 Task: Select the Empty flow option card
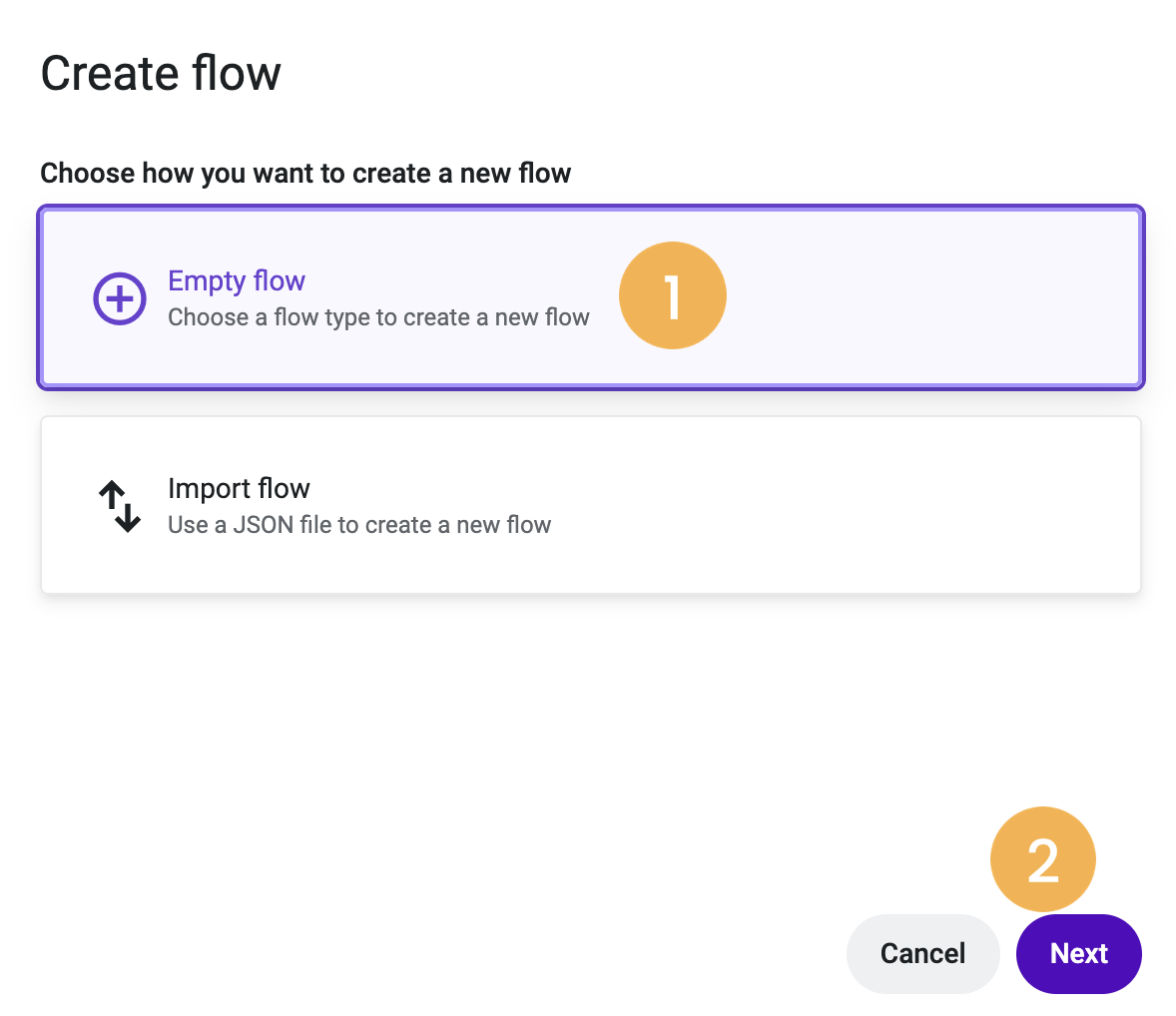591,297
